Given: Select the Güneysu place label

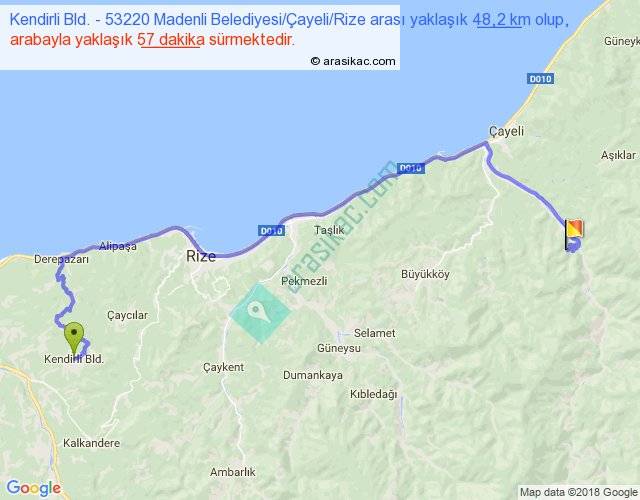Looking at the screenshot, I should pyautogui.click(x=364, y=350).
